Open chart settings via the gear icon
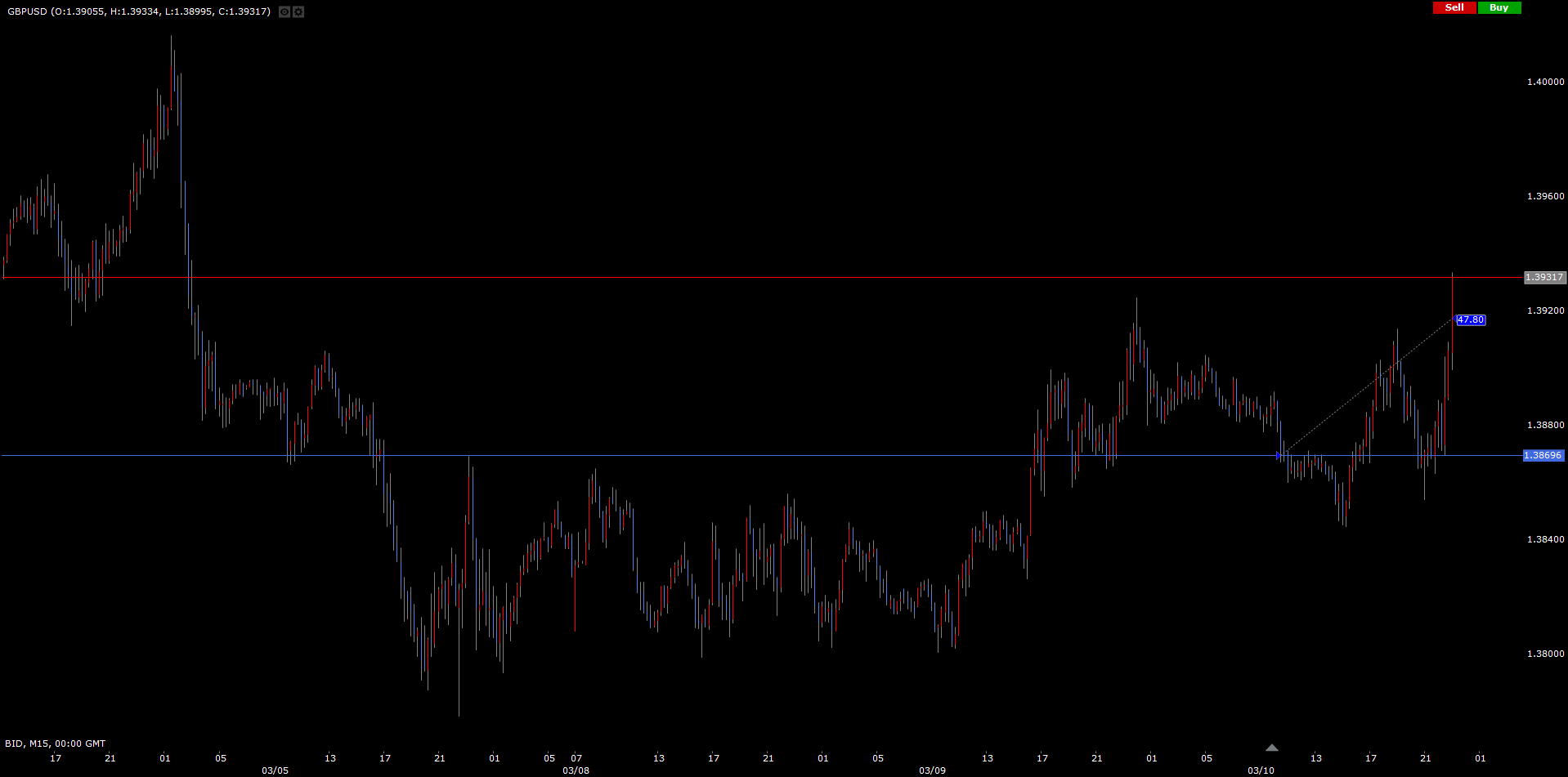This screenshot has width=1568, height=777. 298,11
